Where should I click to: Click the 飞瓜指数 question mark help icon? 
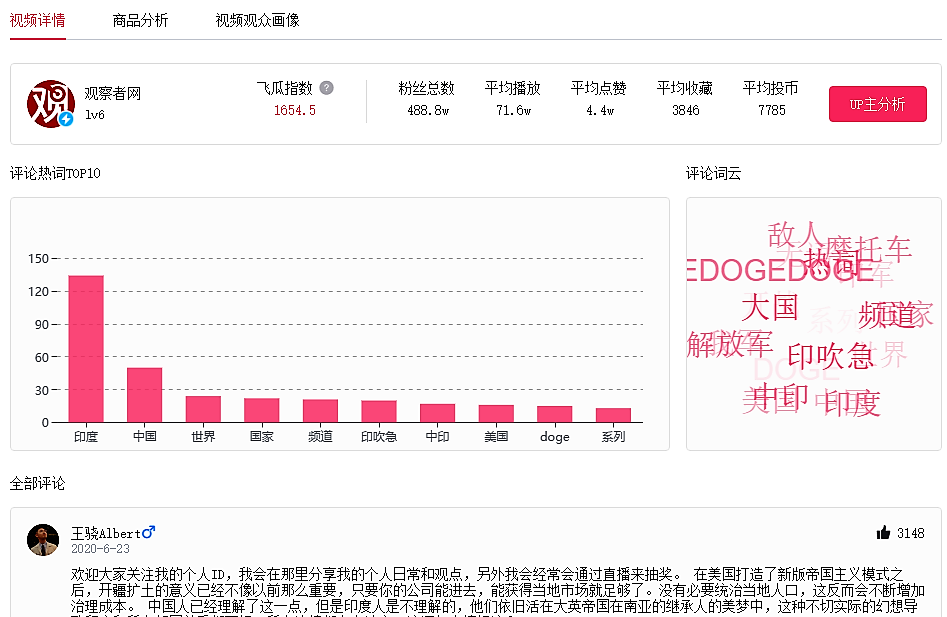[x=326, y=88]
